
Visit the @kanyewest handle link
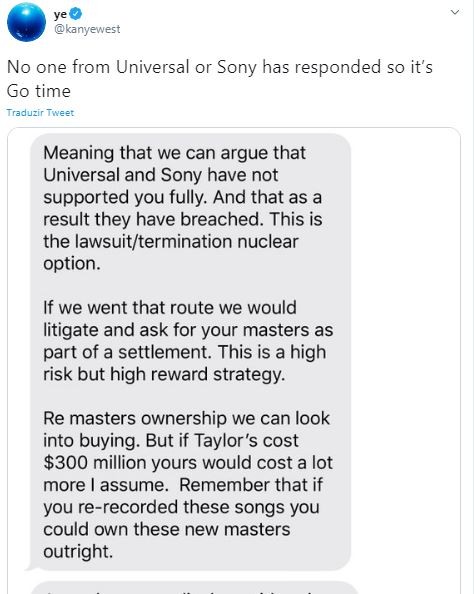87,29
